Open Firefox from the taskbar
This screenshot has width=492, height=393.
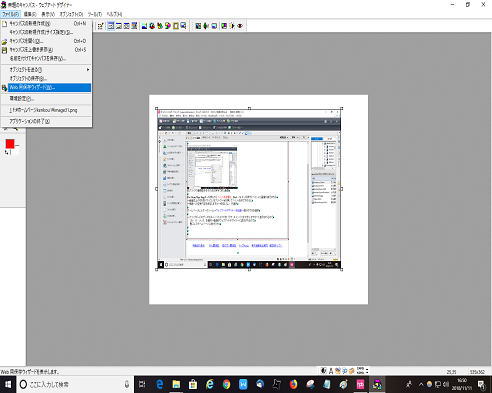[x=293, y=385]
